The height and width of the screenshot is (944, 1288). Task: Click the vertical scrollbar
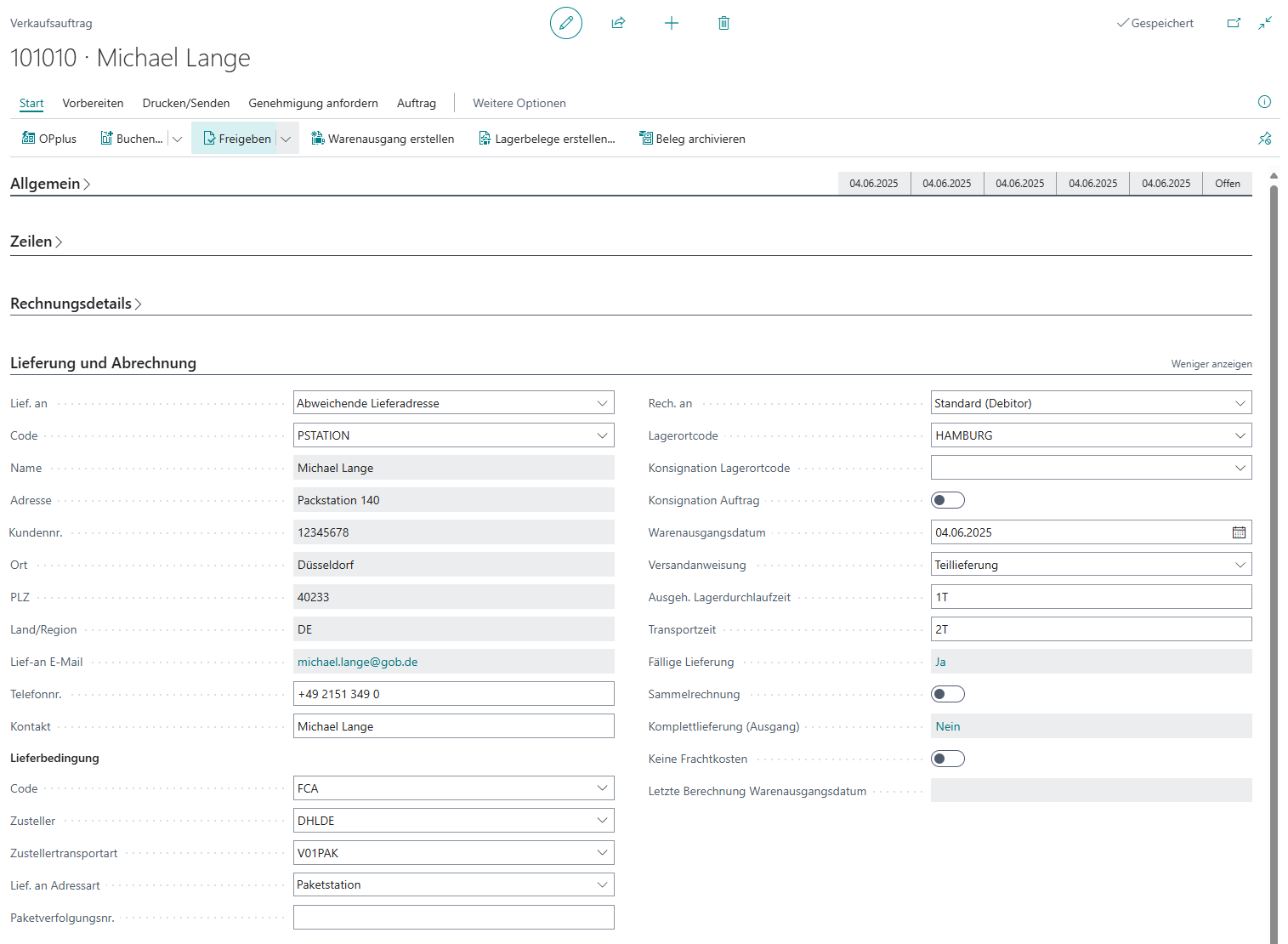(x=1274, y=510)
